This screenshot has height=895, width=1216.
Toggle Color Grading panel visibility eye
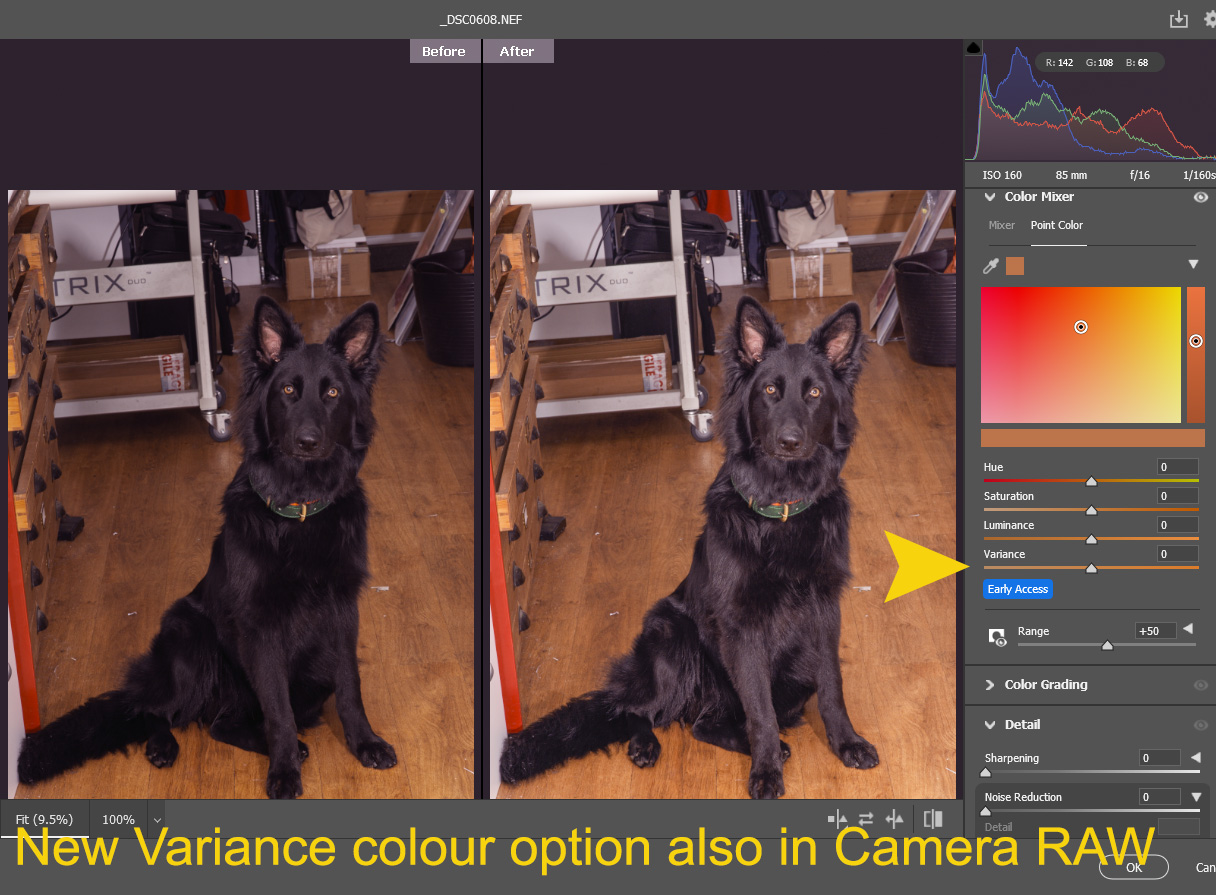(x=1200, y=685)
